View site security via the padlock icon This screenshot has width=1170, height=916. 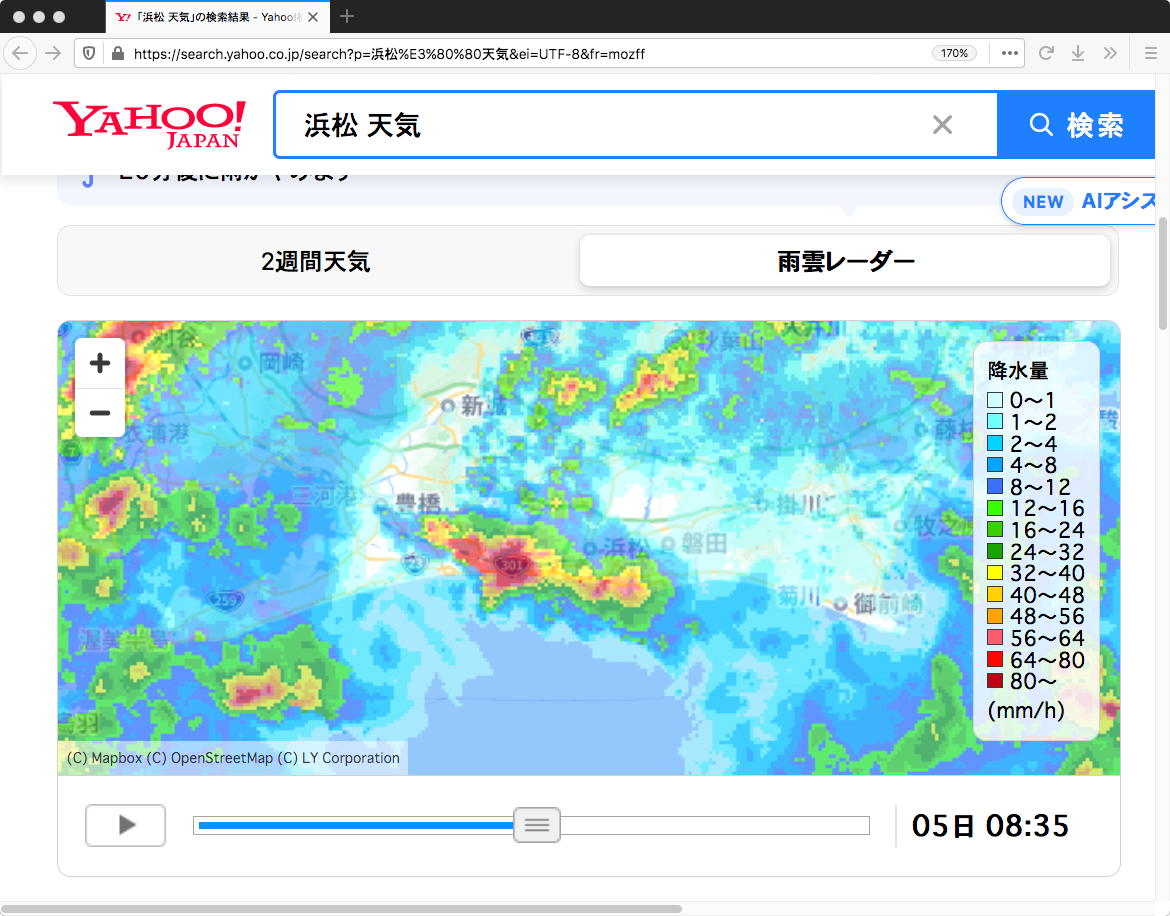117,53
